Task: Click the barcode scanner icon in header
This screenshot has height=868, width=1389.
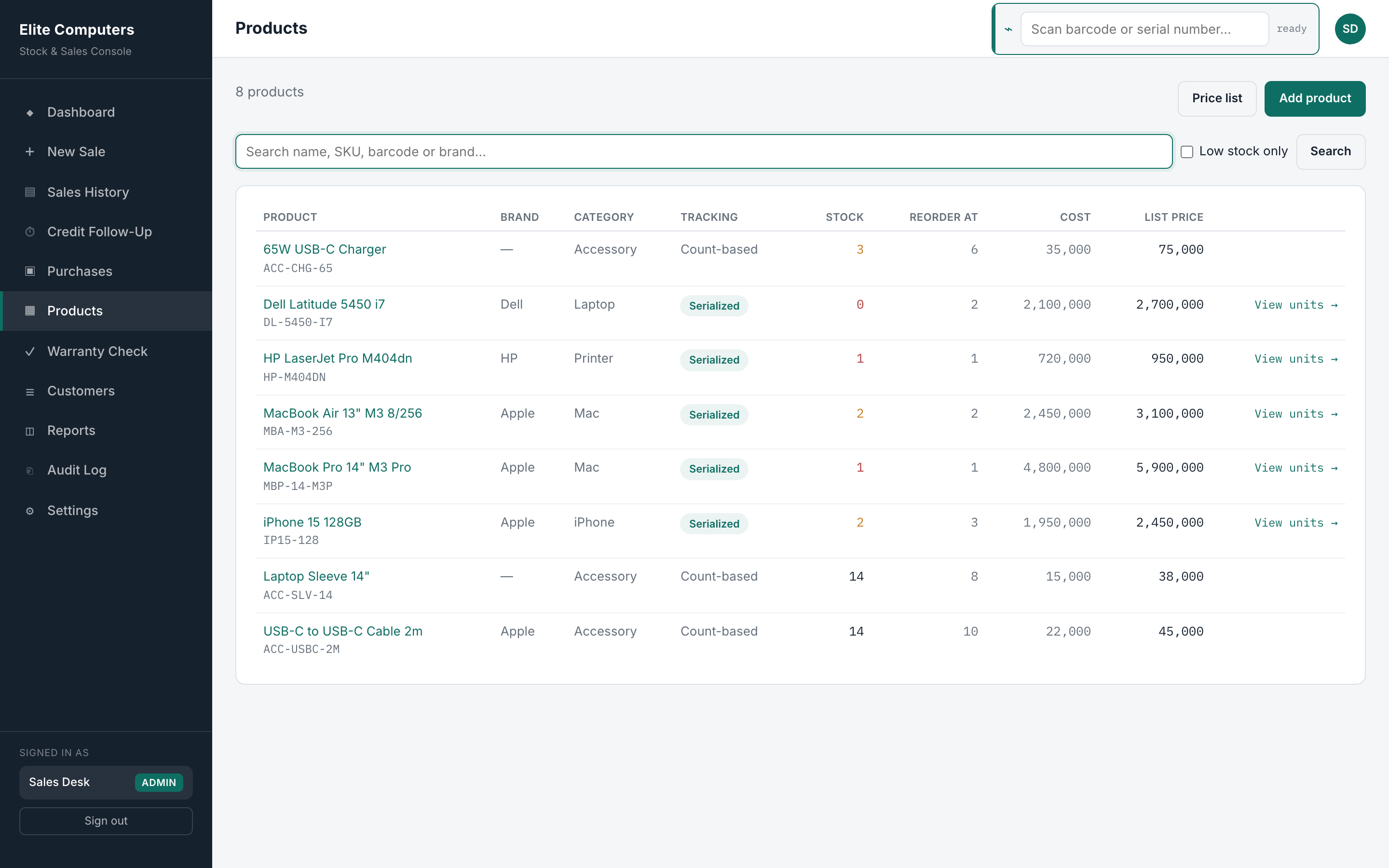Action: click(x=1008, y=29)
